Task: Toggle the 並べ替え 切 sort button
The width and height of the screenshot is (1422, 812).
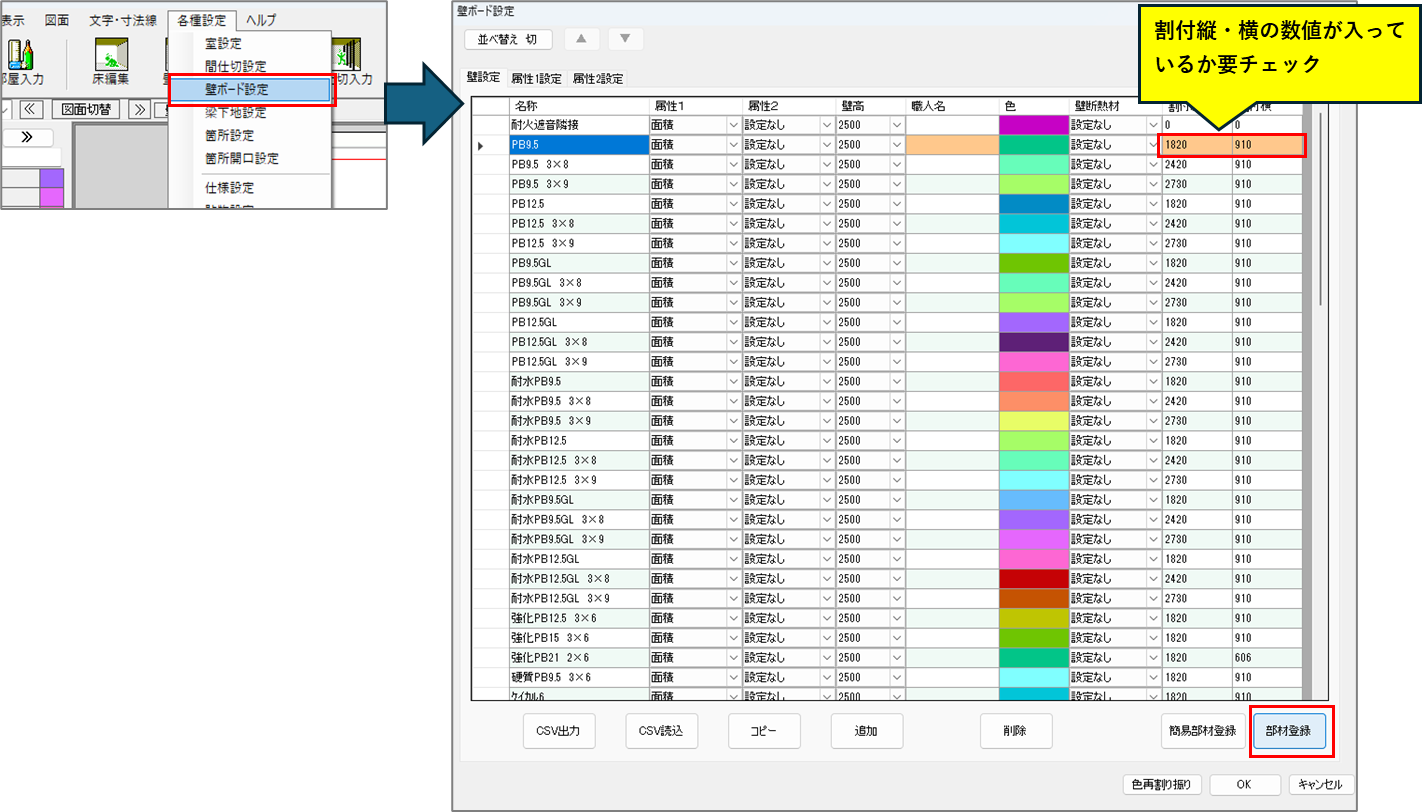Action: coord(508,39)
